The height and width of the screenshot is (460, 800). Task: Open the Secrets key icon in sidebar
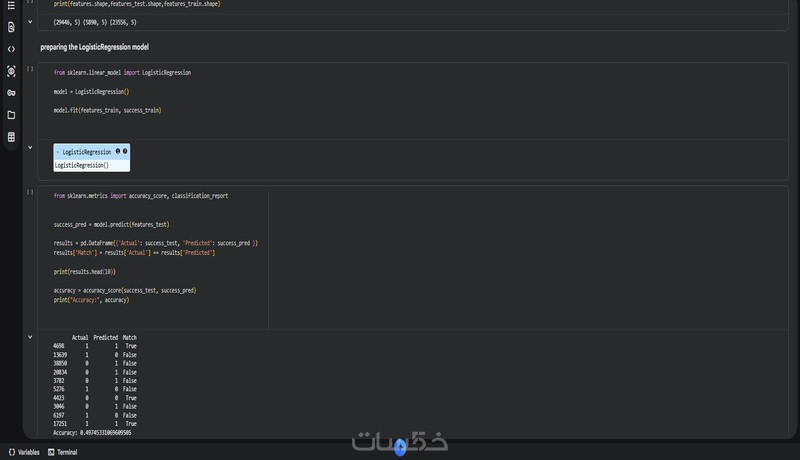[x=11, y=93]
